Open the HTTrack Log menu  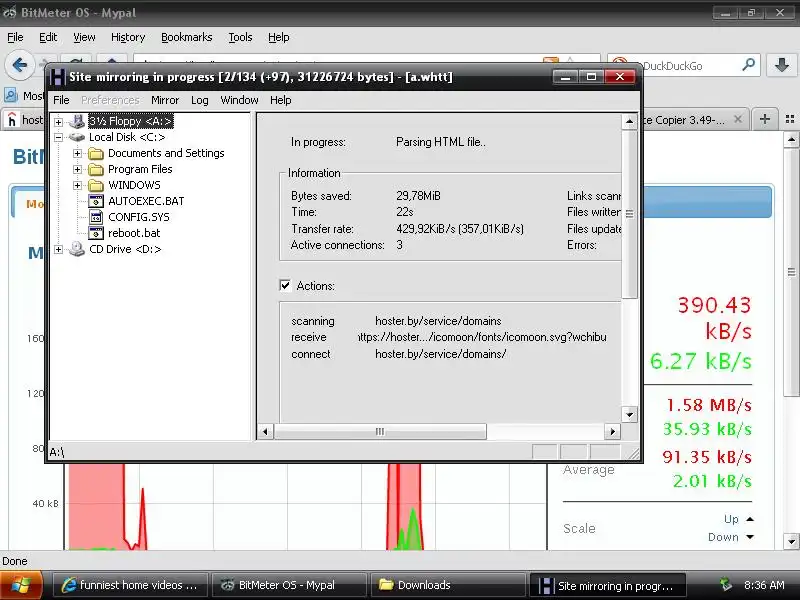click(x=199, y=100)
